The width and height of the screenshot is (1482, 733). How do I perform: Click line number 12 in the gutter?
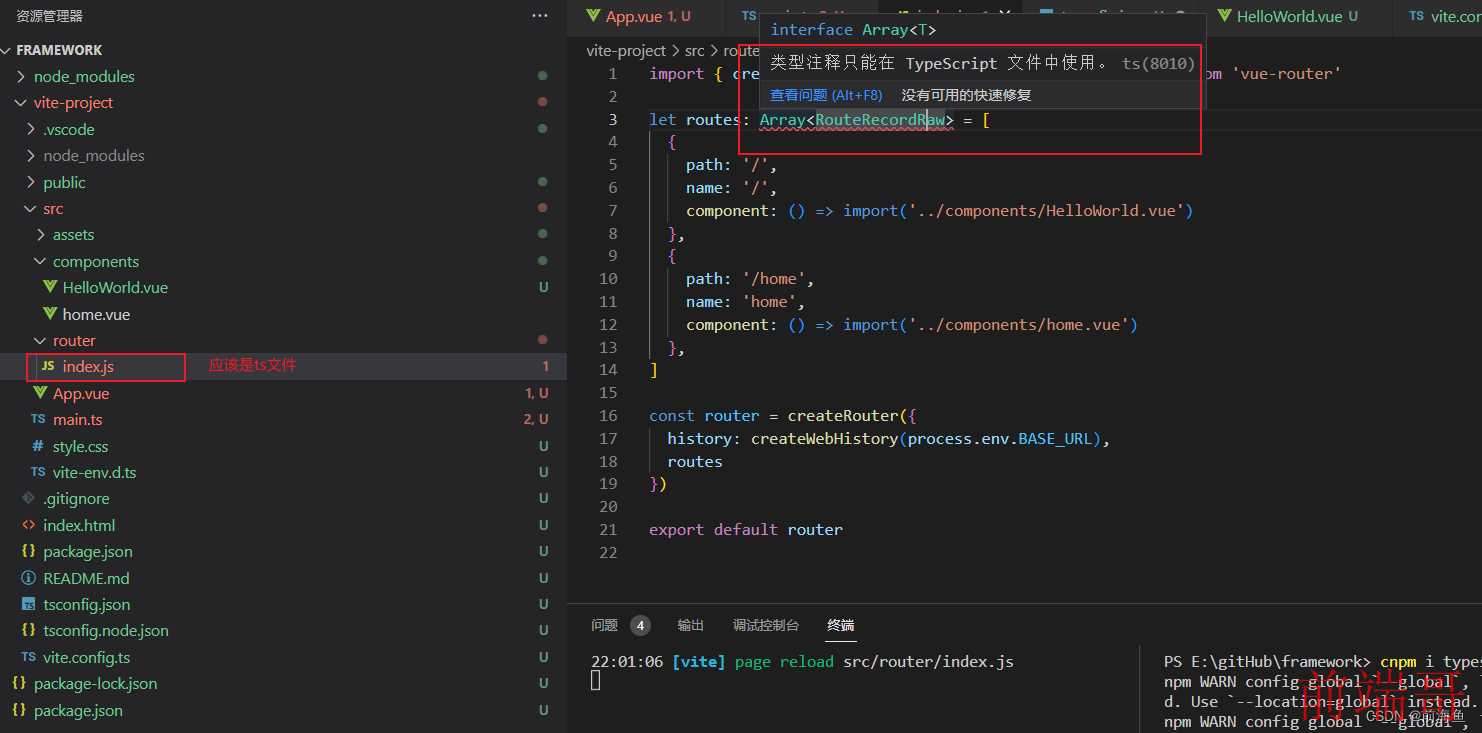(x=608, y=325)
